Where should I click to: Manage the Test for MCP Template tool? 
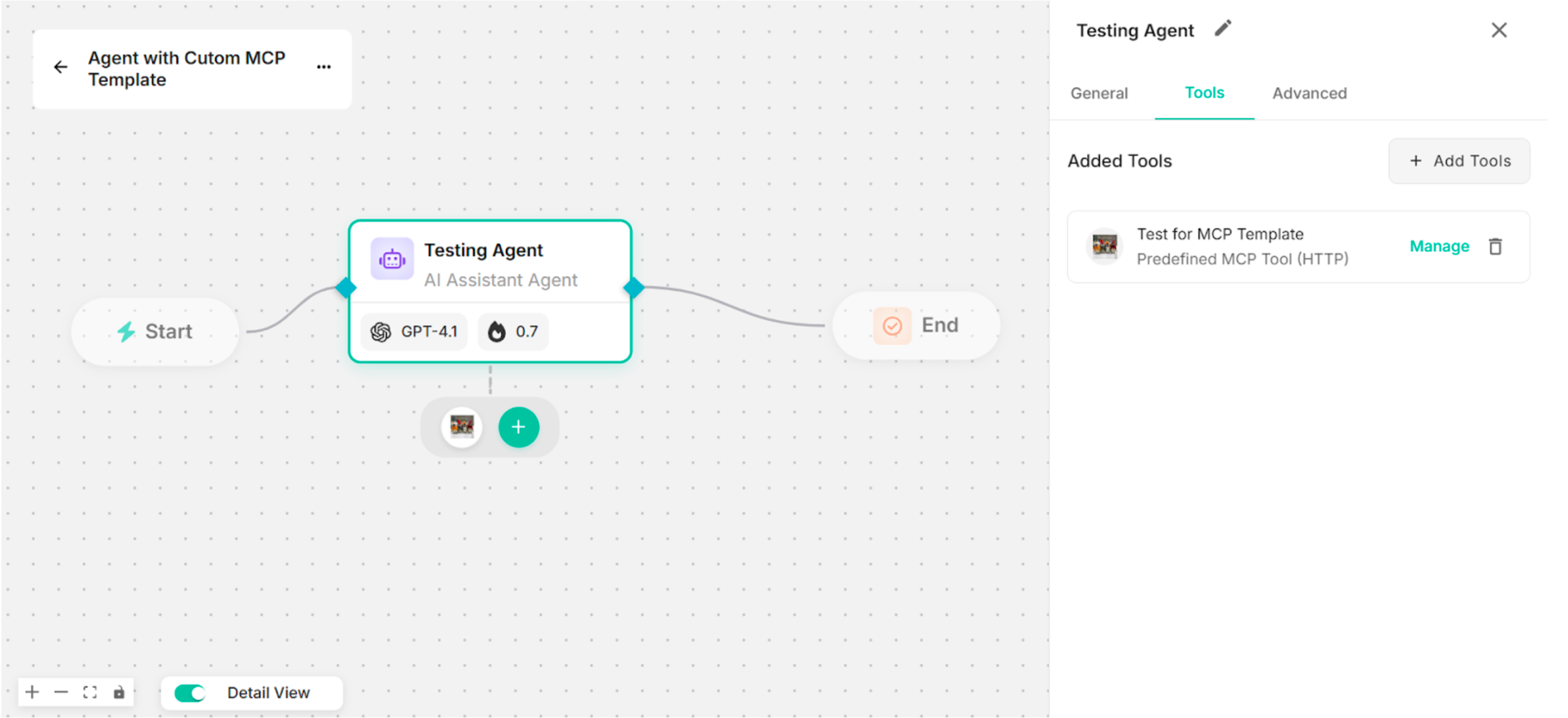point(1439,246)
